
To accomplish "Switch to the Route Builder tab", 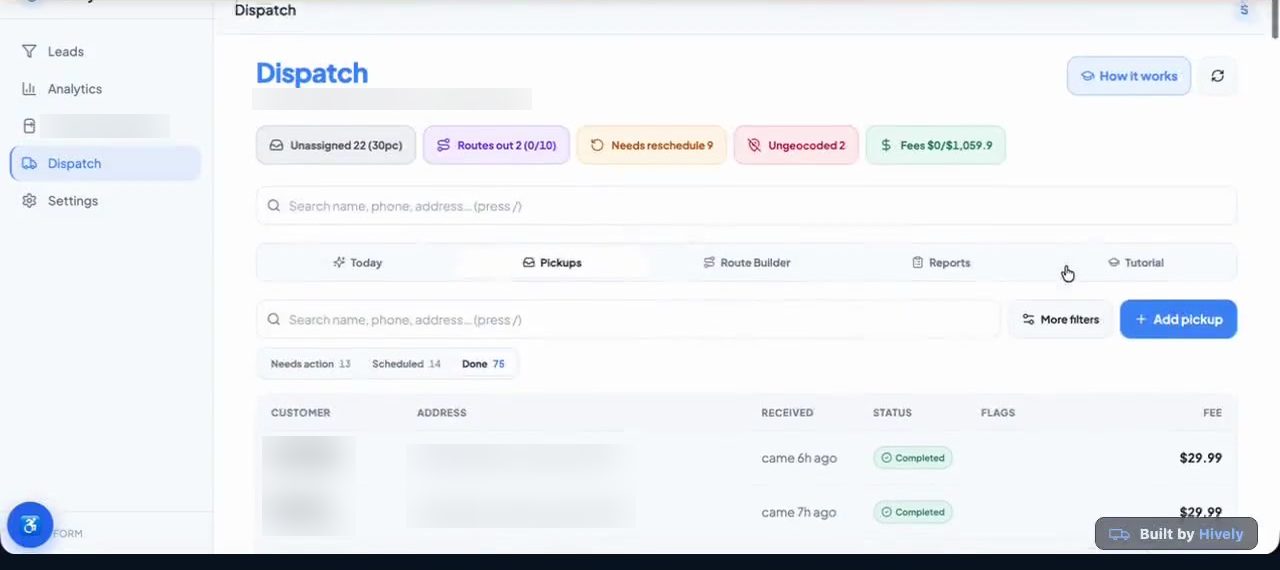I will pos(746,263).
